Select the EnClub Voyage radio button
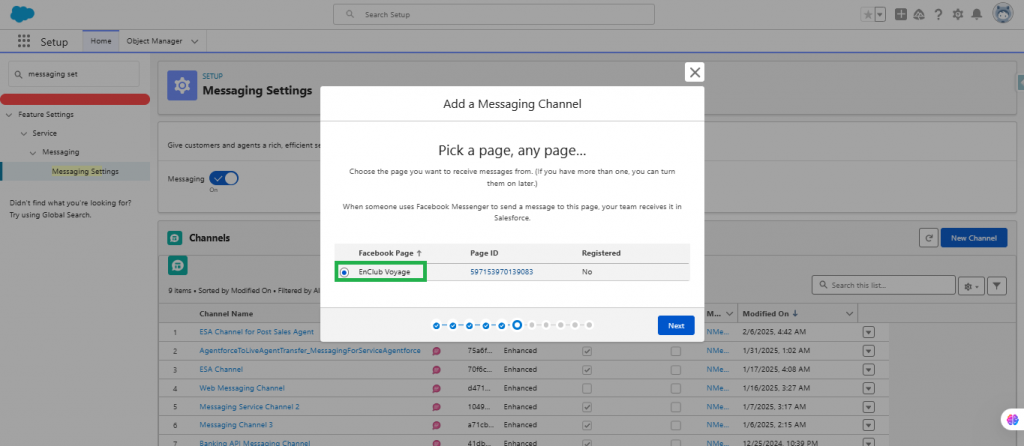Image resolution: width=1024 pixels, height=446 pixels. pyautogui.click(x=345, y=272)
